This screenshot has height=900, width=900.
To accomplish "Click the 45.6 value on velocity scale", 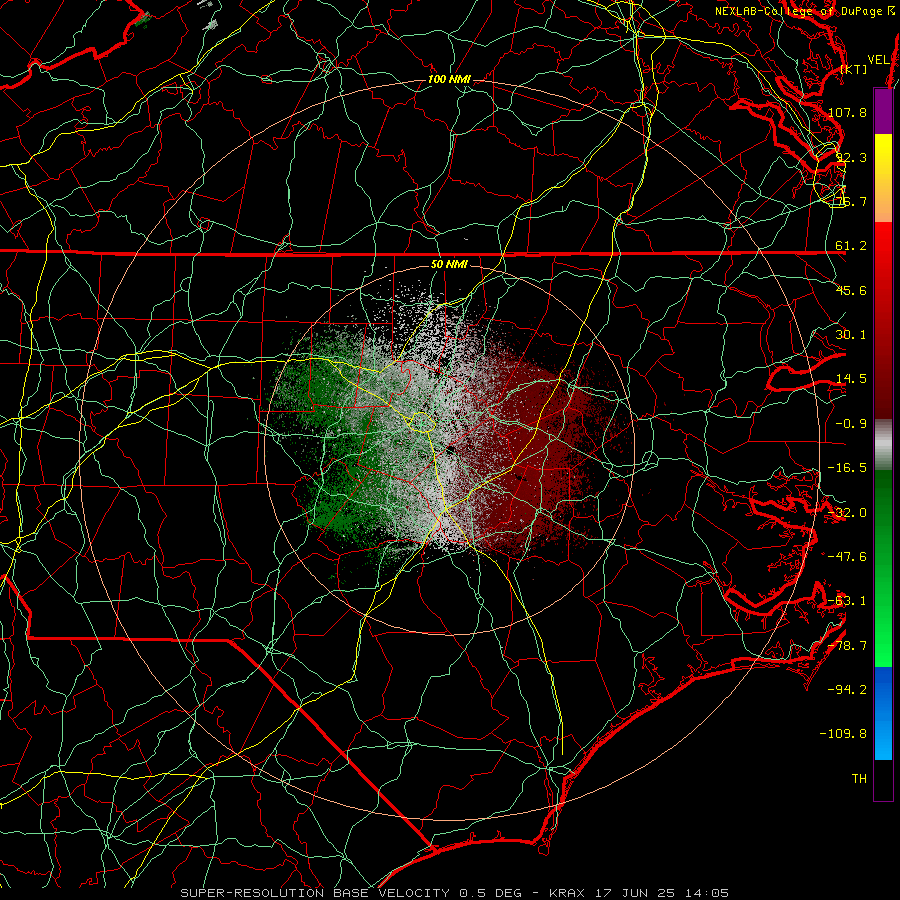I will [851, 290].
